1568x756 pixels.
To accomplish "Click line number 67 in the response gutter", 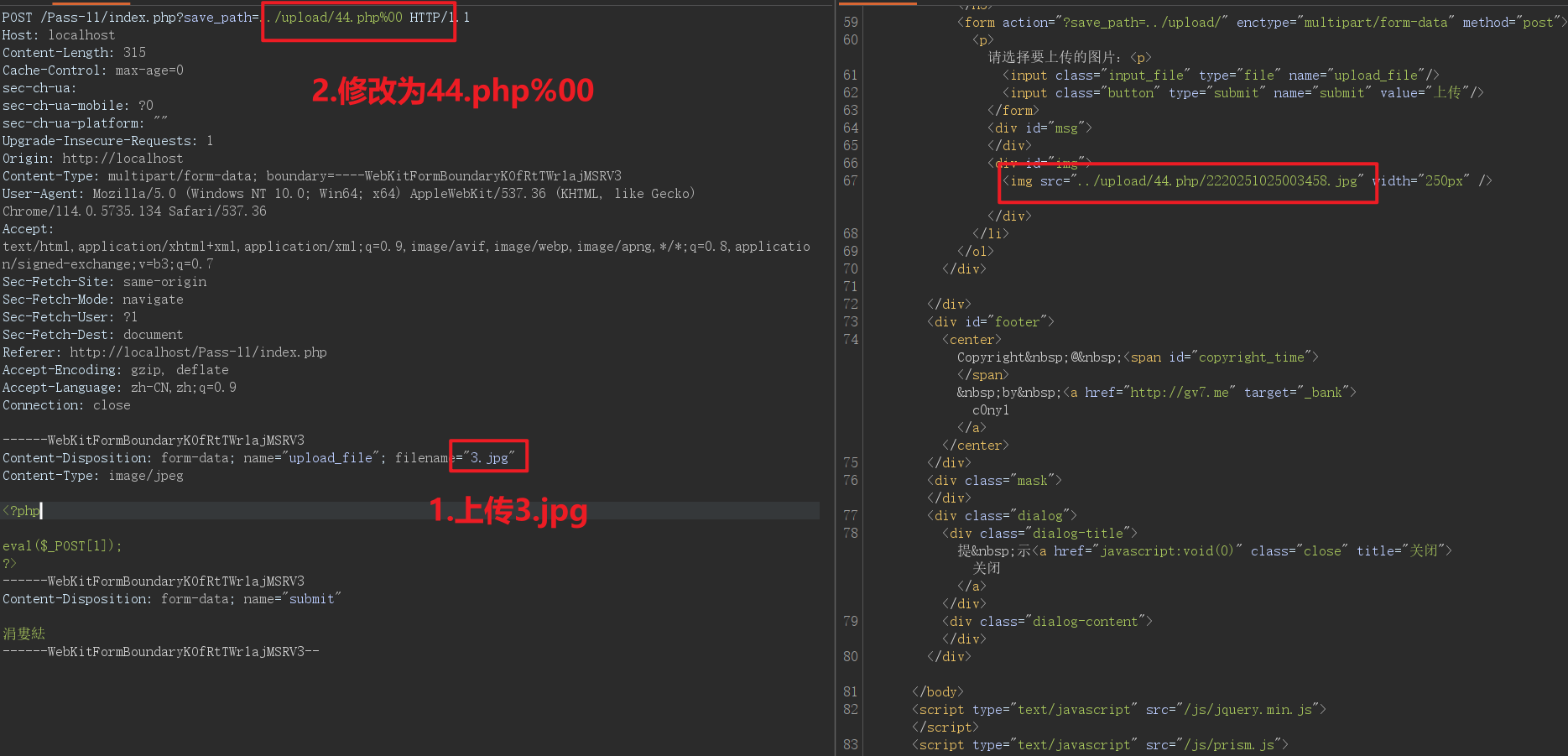I will pyautogui.click(x=851, y=180).
